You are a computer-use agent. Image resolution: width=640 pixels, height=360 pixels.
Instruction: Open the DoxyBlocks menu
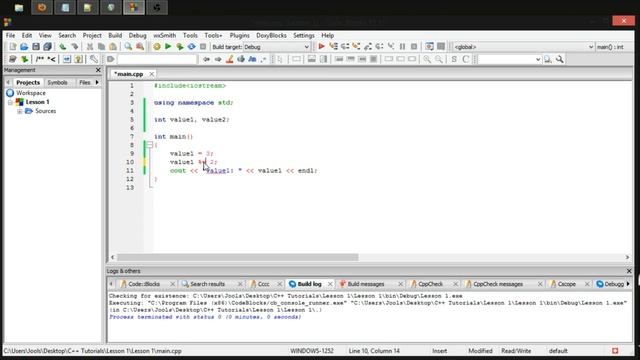(271, 36)
